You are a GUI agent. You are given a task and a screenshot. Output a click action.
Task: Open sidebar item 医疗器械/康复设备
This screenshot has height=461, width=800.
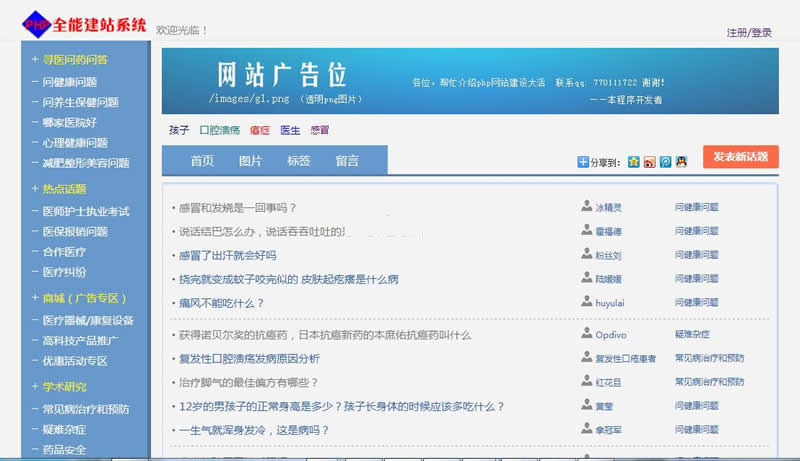pos(88,320)
